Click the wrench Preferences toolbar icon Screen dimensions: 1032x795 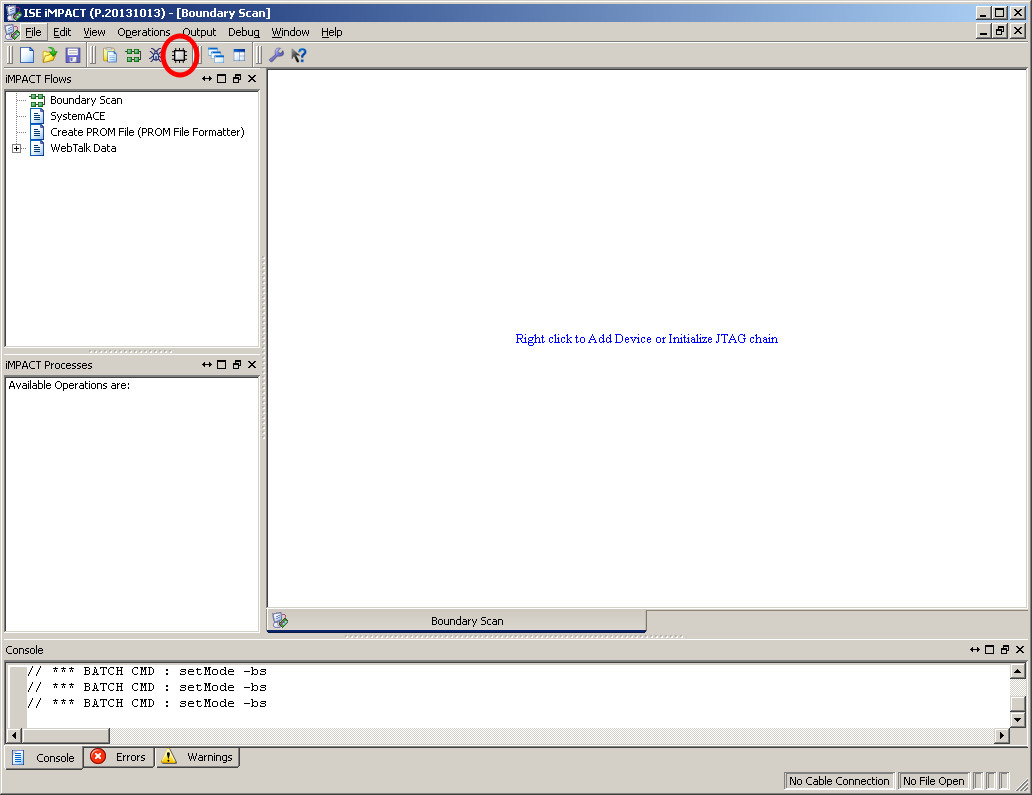point(276,55)
